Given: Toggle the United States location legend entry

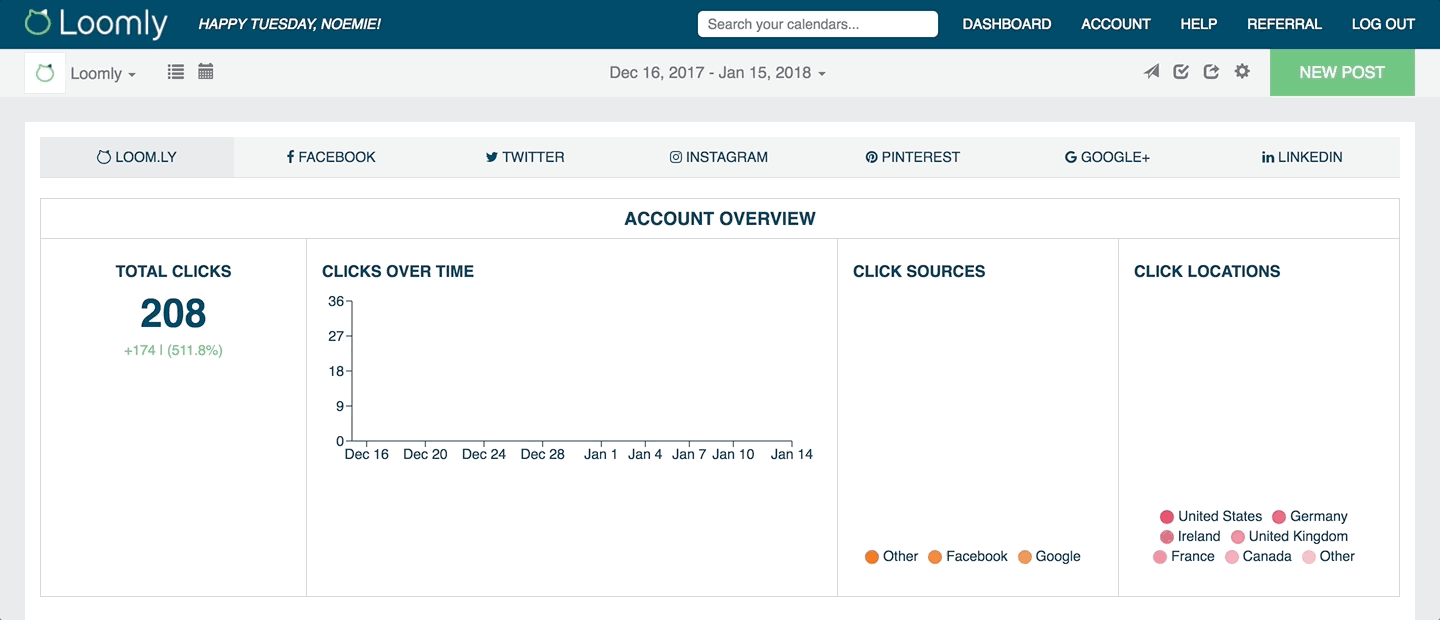Looking at the screenshot, I should [x=1211, y=516].
